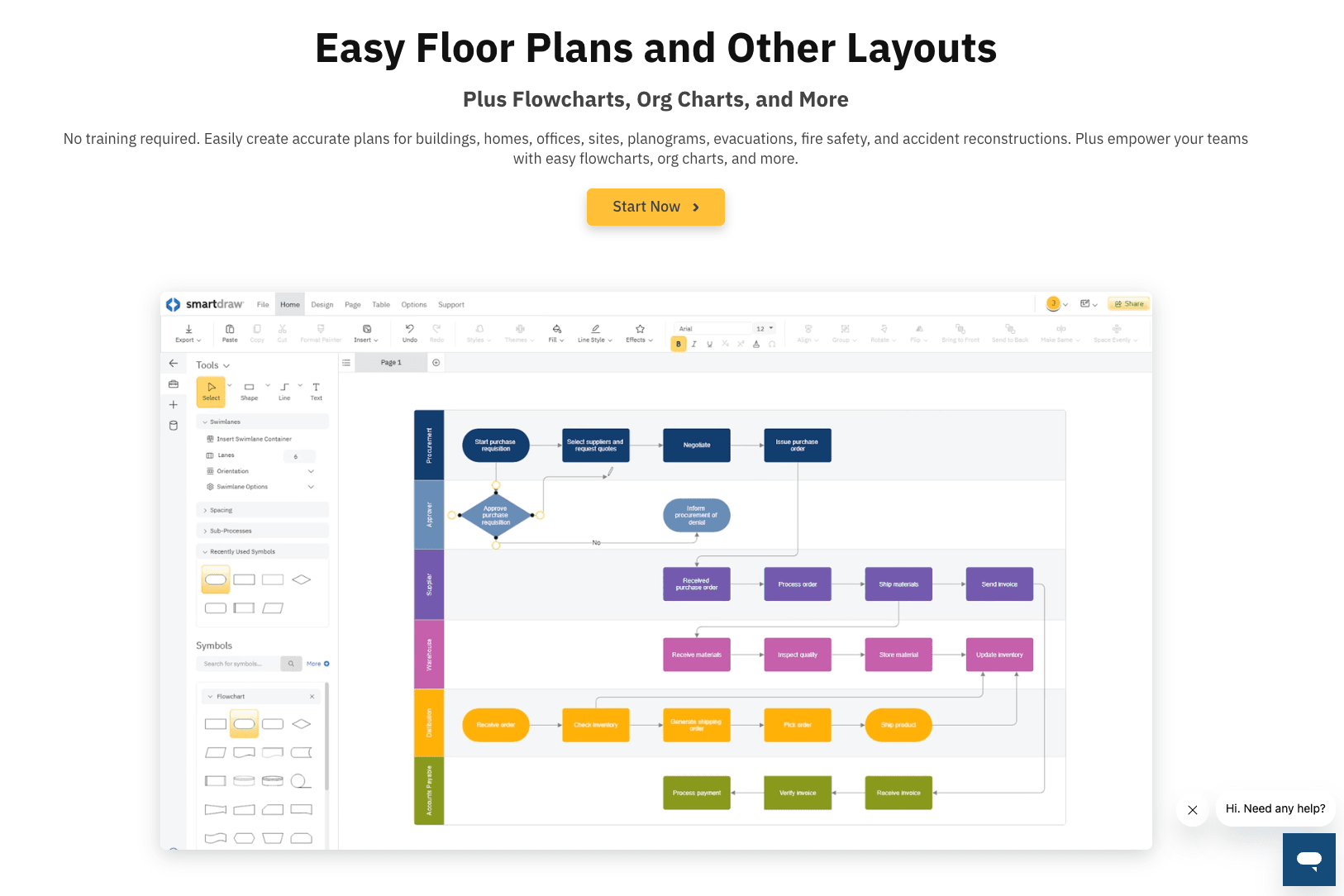Click the Paste icon
Viewport: 1344px width, 896px height.
click(230, 334)
